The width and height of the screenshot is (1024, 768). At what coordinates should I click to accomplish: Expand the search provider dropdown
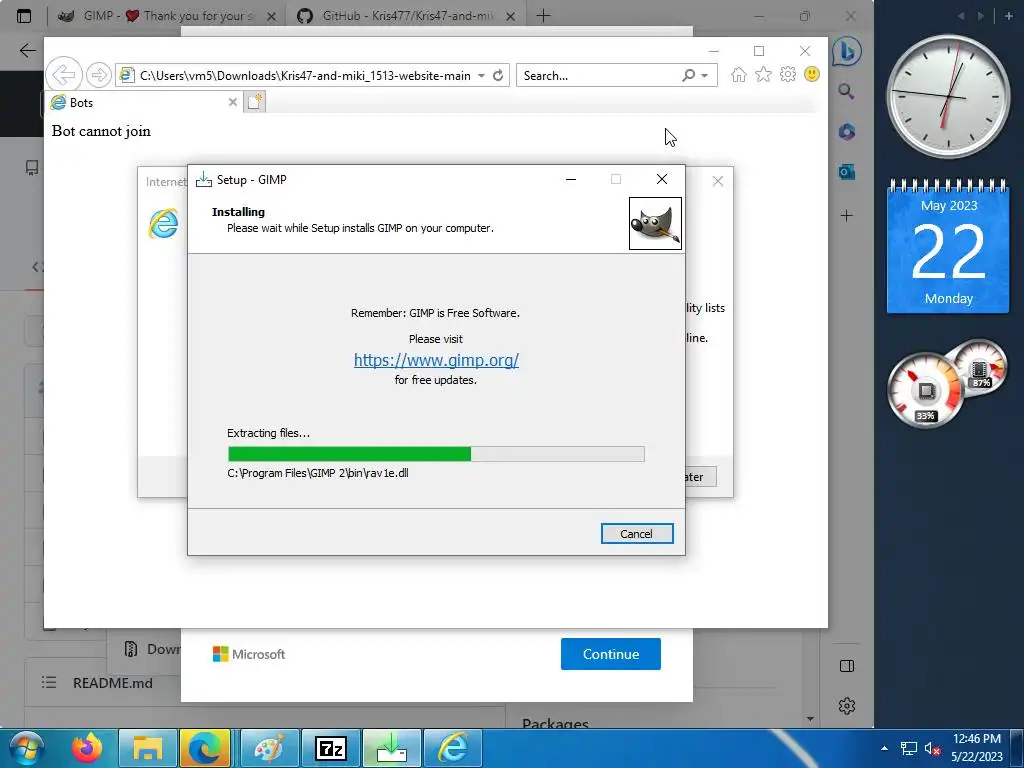705,76
